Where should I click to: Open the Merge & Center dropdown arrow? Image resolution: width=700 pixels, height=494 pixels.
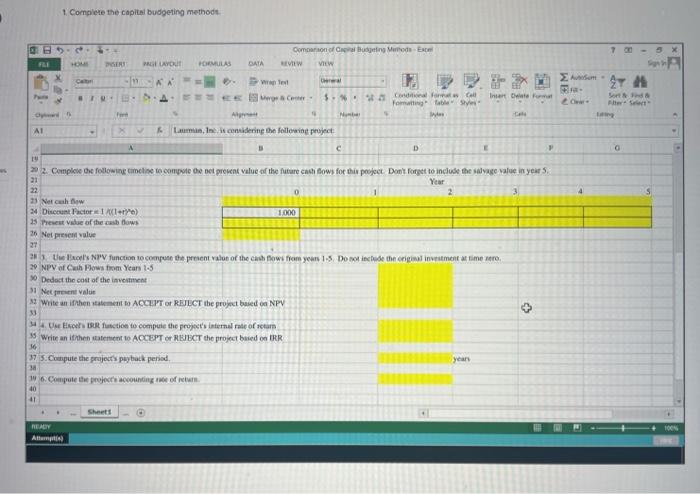pos(311,98)
